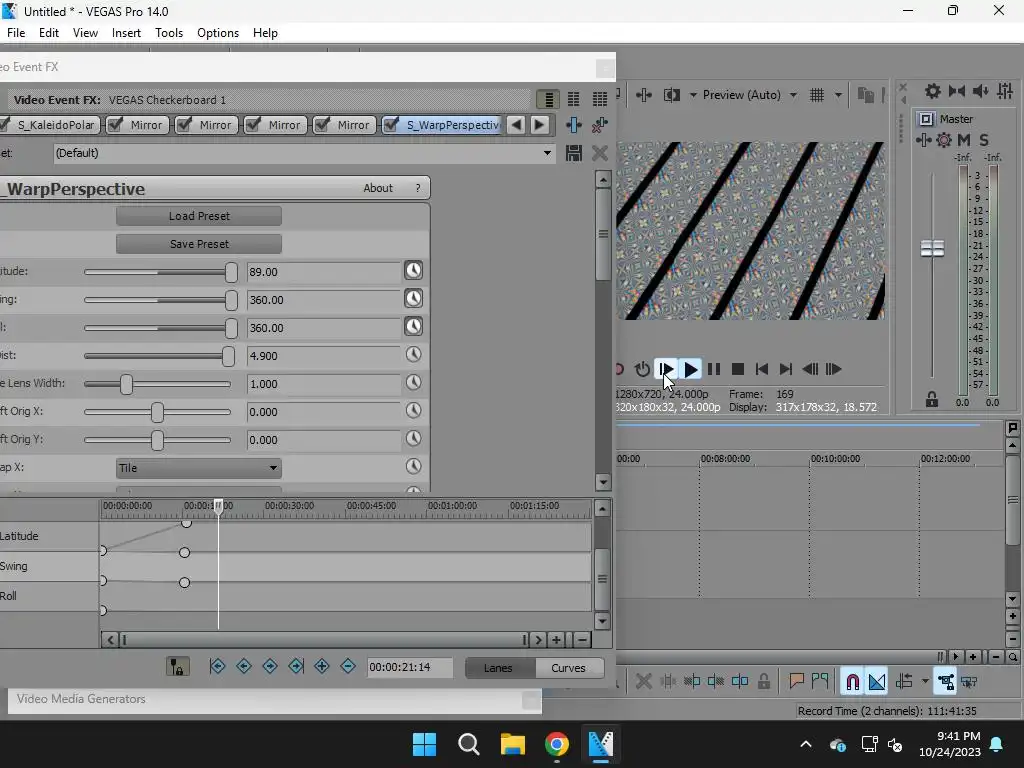Adjust the Lens Width slider handle
Viewport: 1024px width, 768px height.
pyautogui.click(x=126, y=384)
